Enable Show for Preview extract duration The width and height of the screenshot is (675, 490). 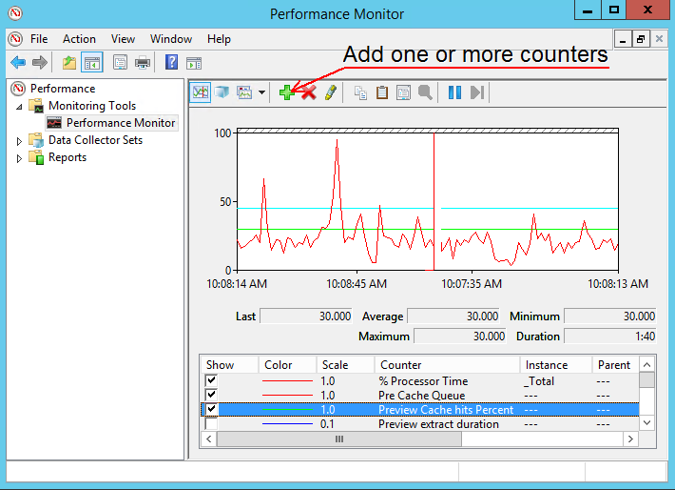pyautogui.click(x=211, y=424)
